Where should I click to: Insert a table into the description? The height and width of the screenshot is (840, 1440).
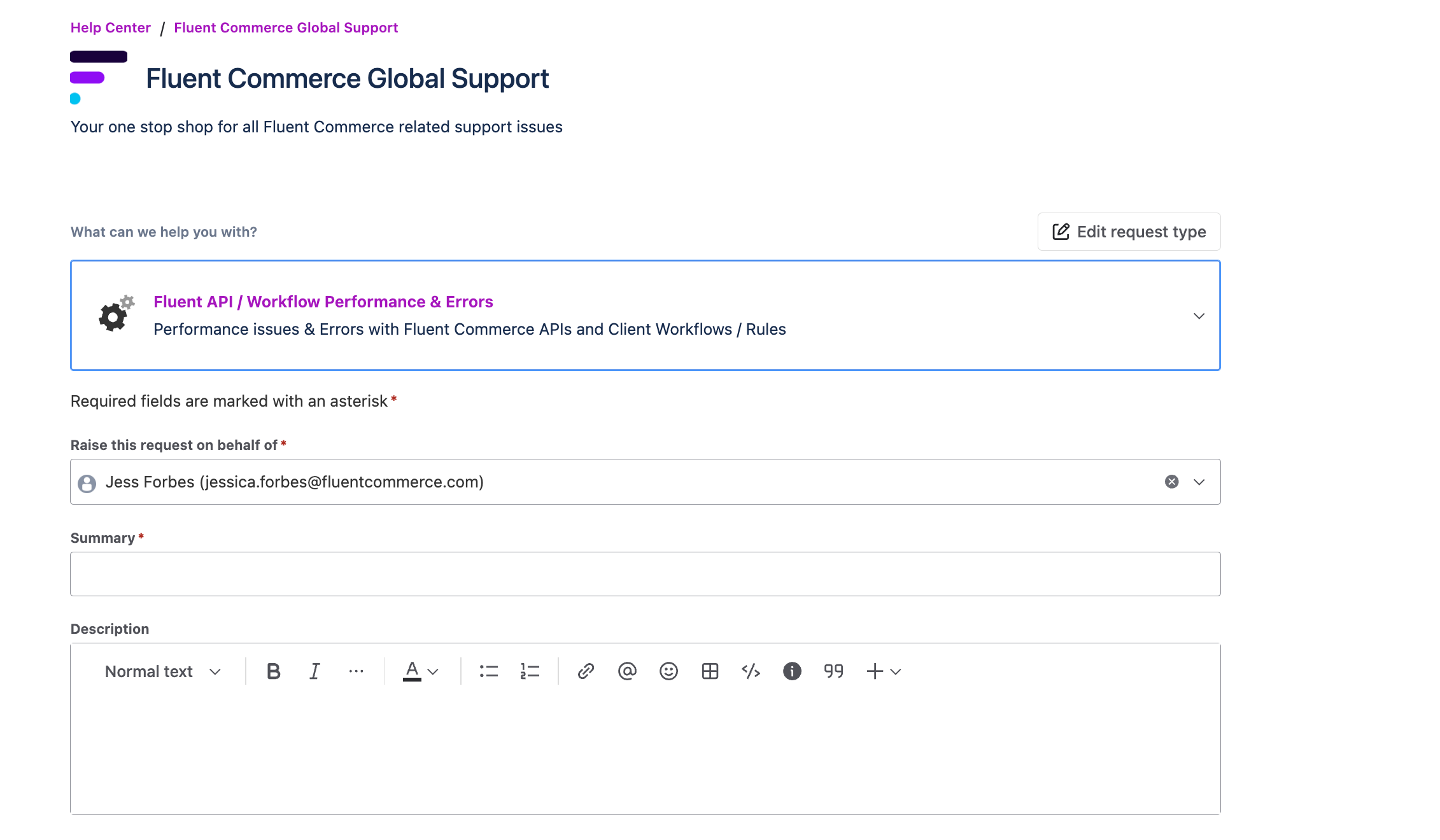pyautogui.click(x=710, y=671)
